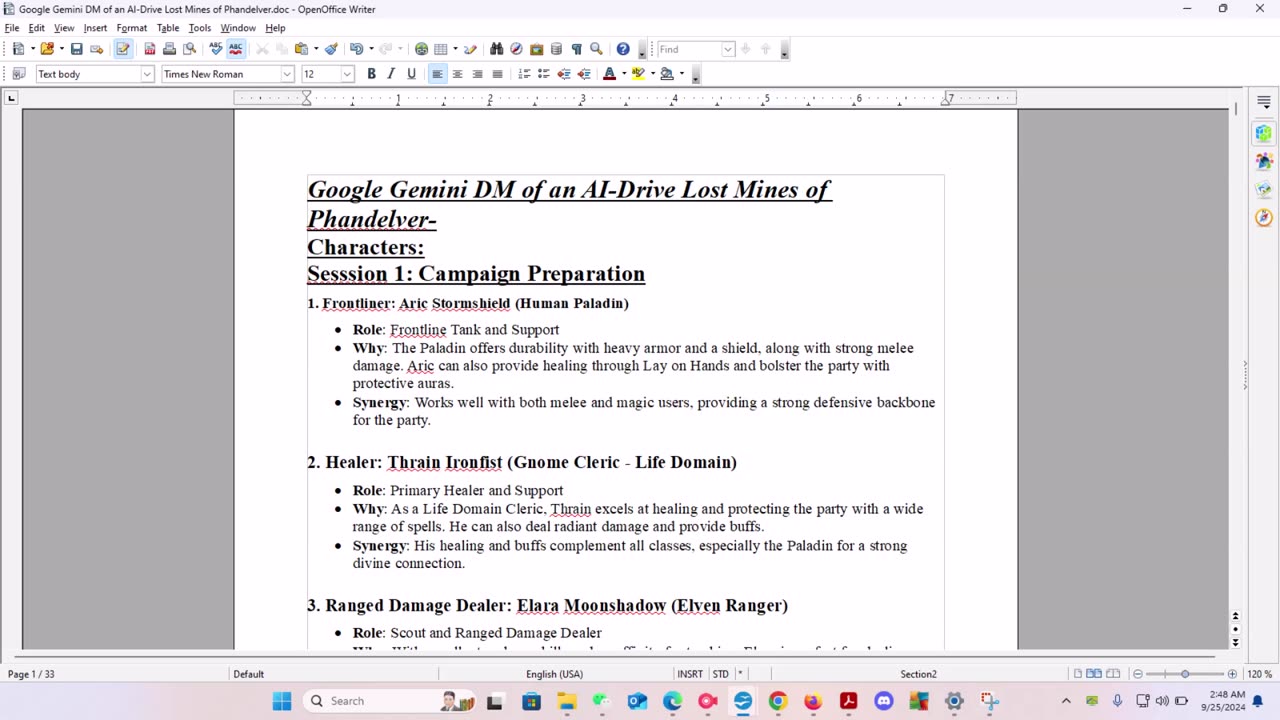Open OpenOffice Help icon
The image size is (1280, 720).
coord(623,48)
